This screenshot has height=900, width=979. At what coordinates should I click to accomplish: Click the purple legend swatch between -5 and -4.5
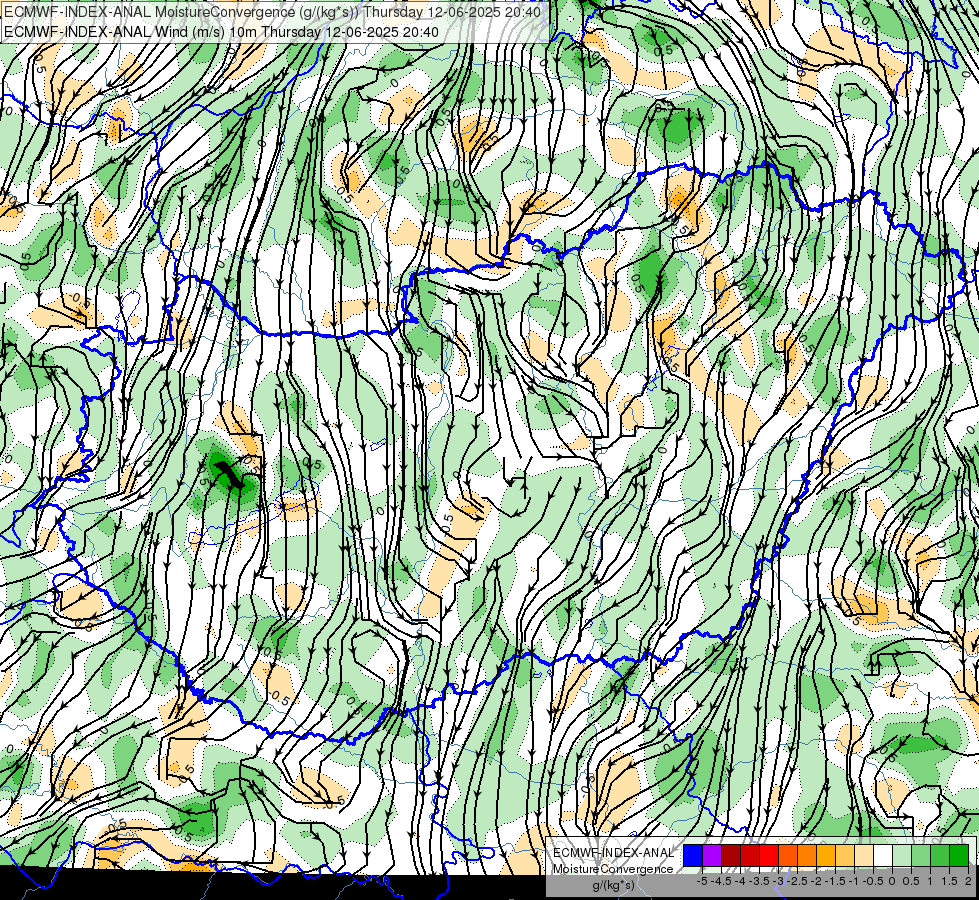pos(712,856)
